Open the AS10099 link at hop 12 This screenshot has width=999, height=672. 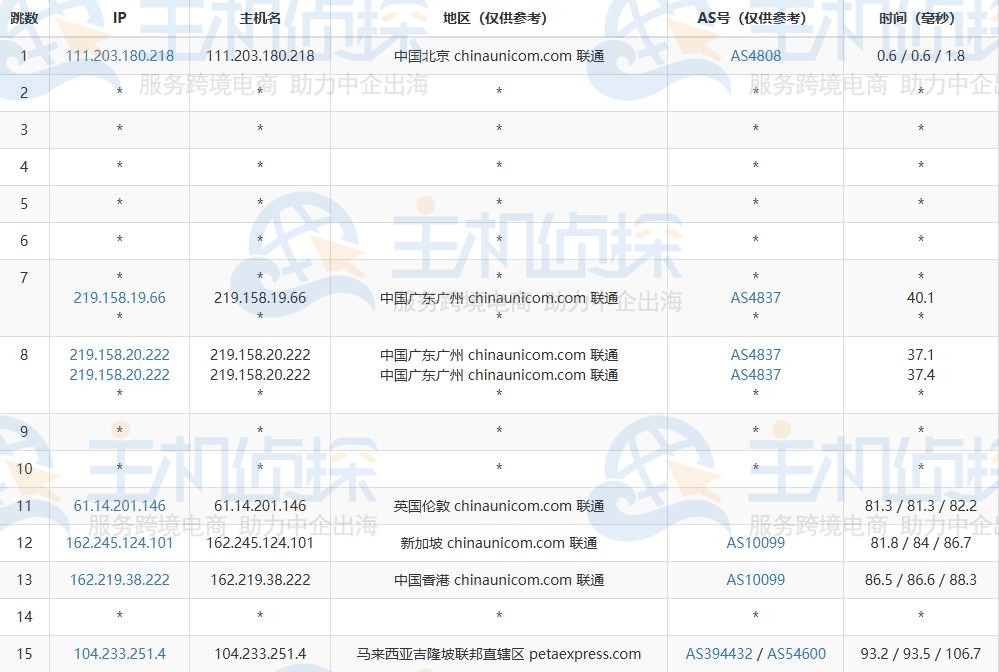pos(754,543)
